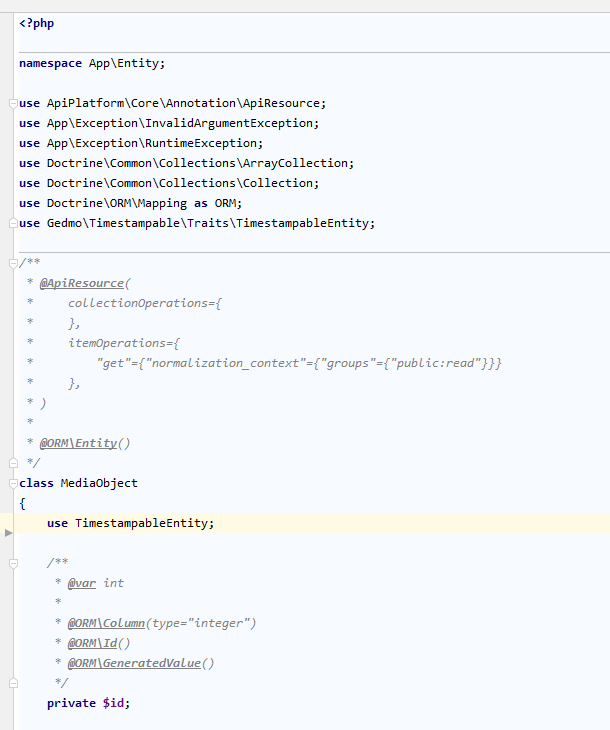Click use keyword in highlighted trait line
The height and width of the screenshot is (730, 610).
click(x=57, y=523)
